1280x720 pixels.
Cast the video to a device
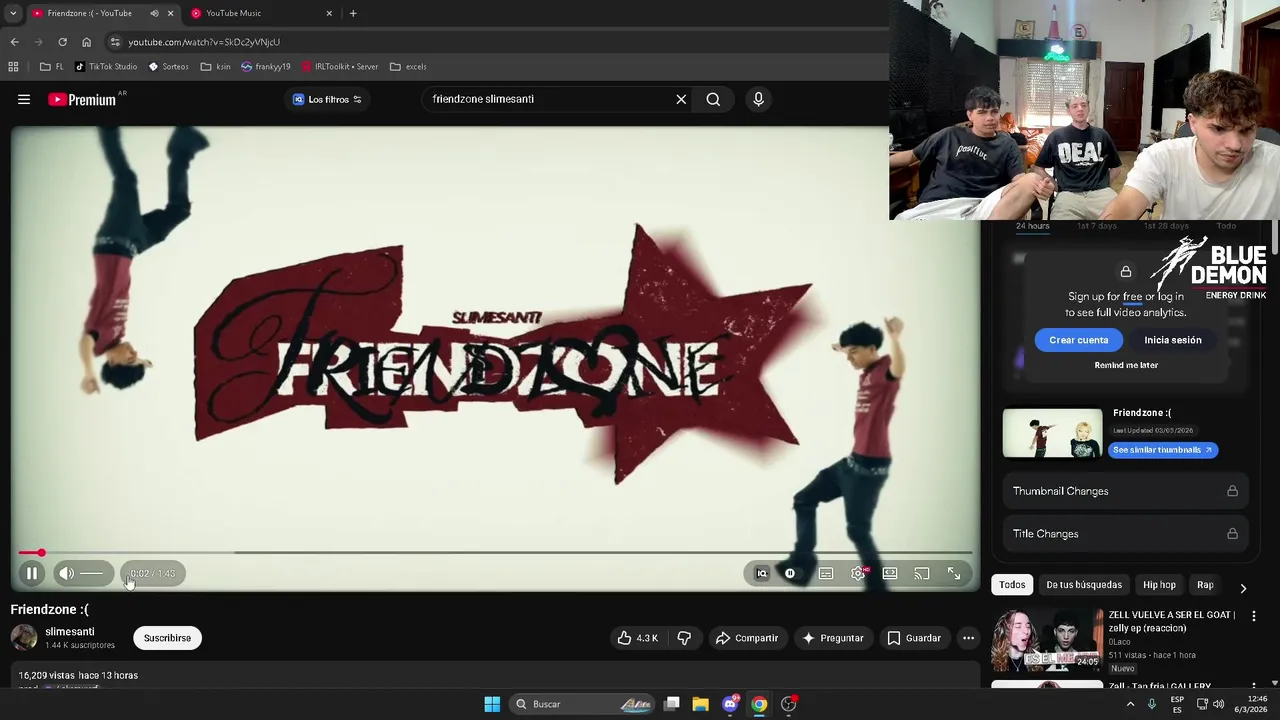tap(922, 574)
